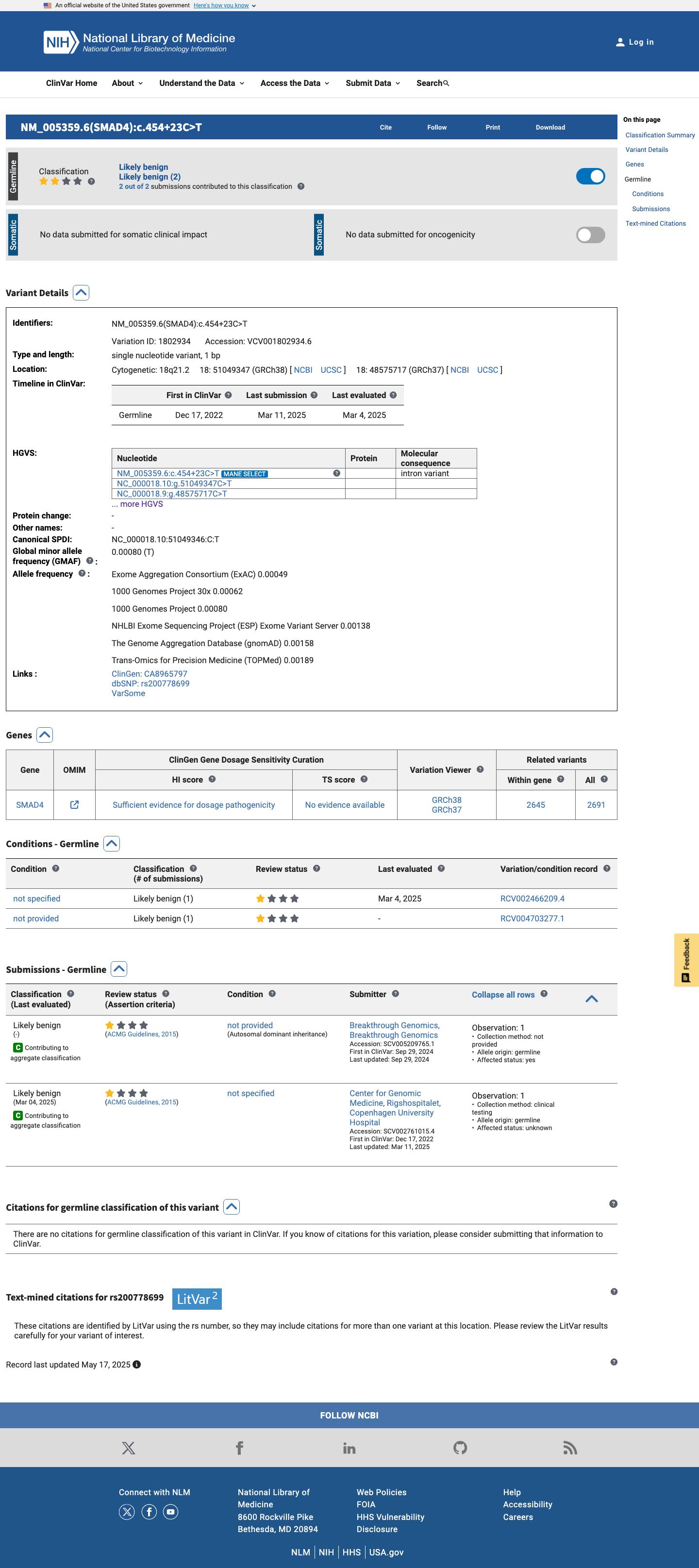Viewport: 699px width, 1568px height.
Task: Open 2 out of 2 submissions link
Action: pos(134,187)
